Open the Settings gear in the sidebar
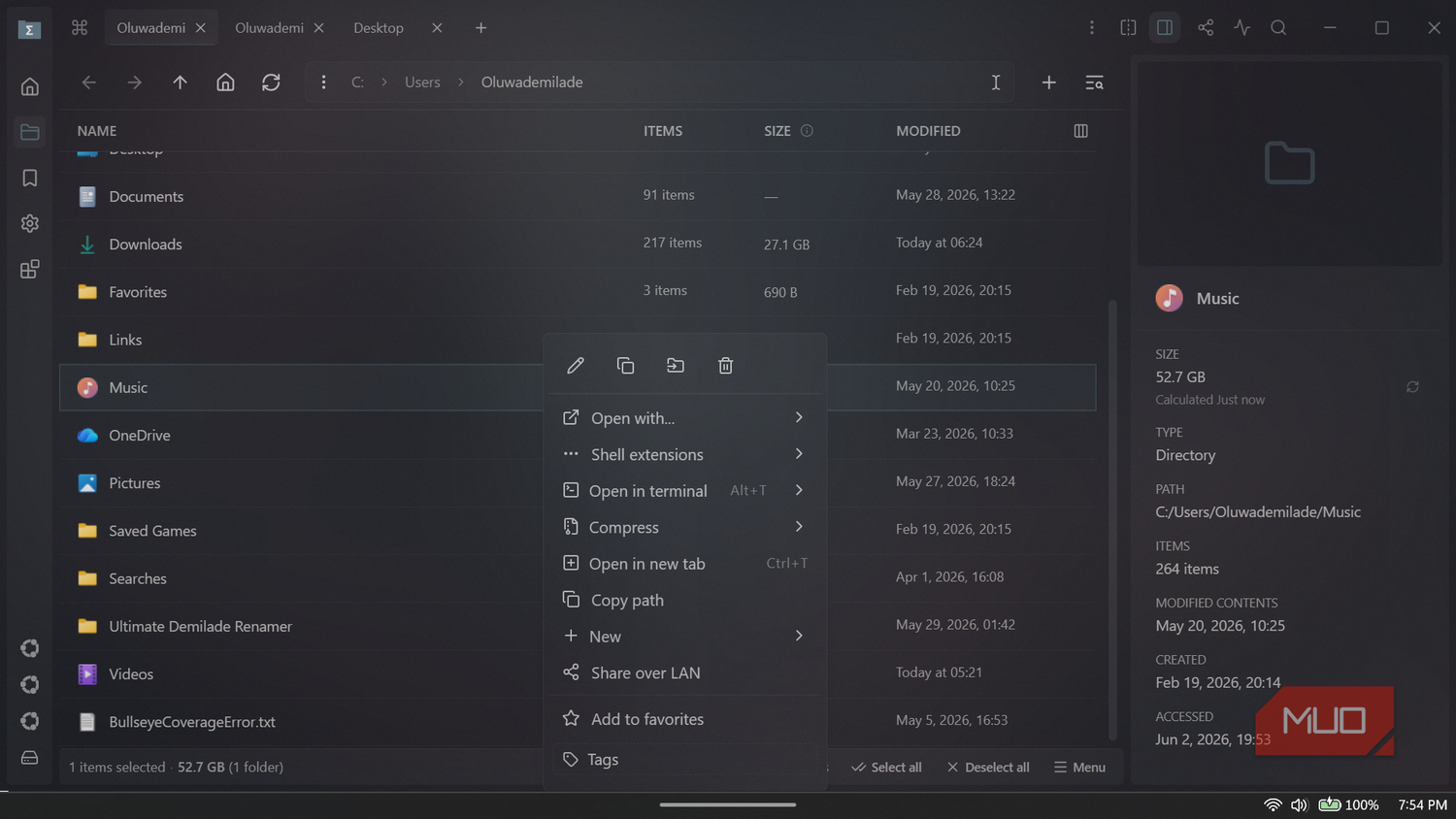 click(30, 223)
